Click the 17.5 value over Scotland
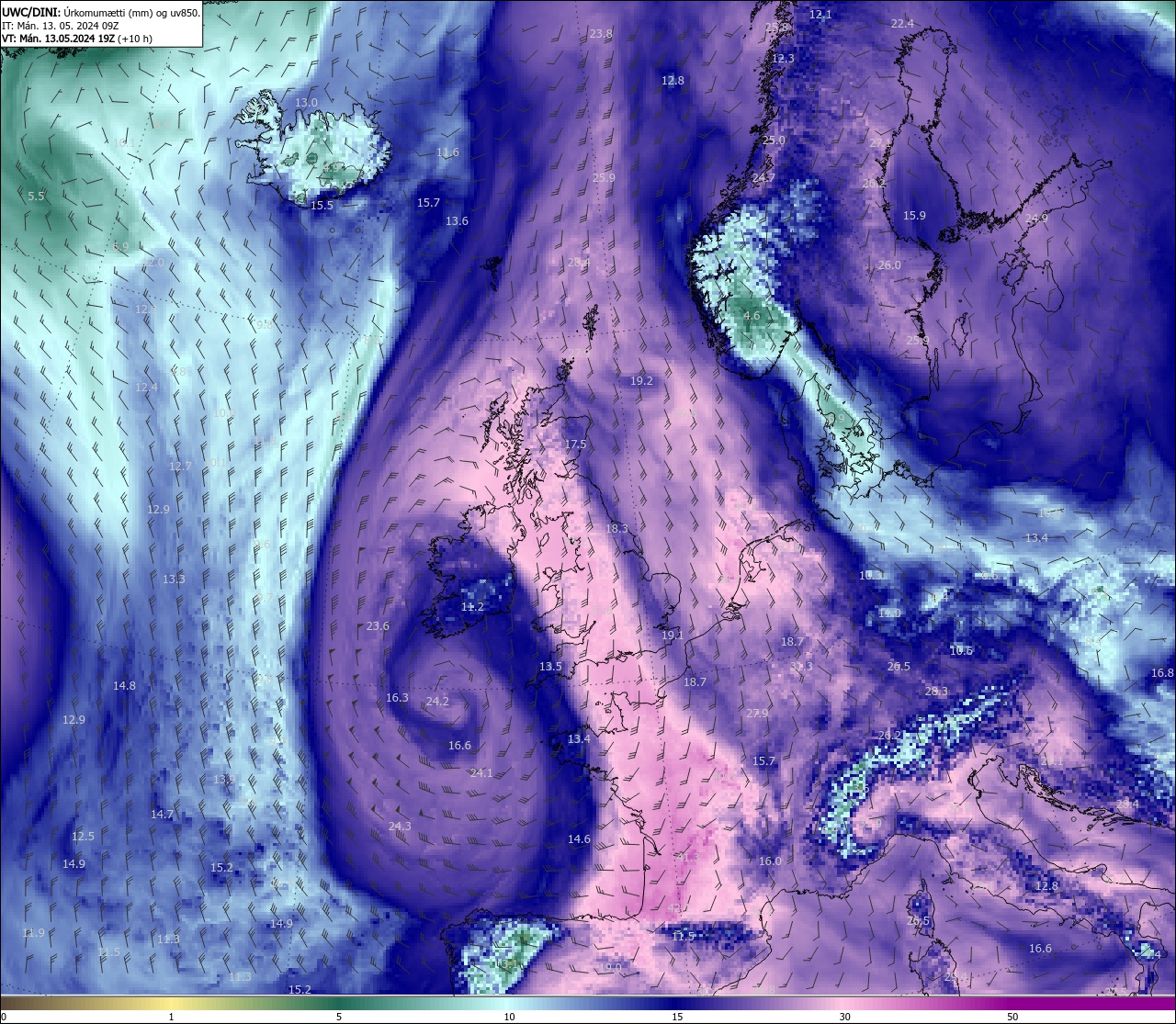The image size is (1176, 1024). (575, 444)
